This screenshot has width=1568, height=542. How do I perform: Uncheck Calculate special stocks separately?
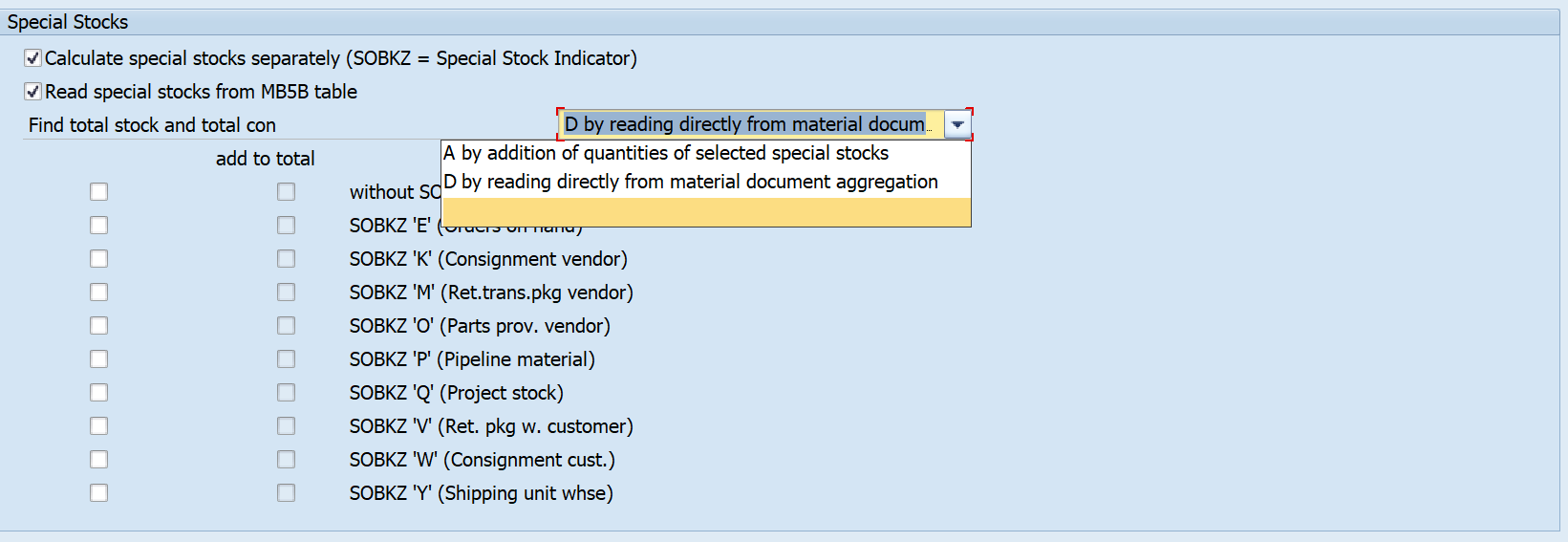coord(33,58)
